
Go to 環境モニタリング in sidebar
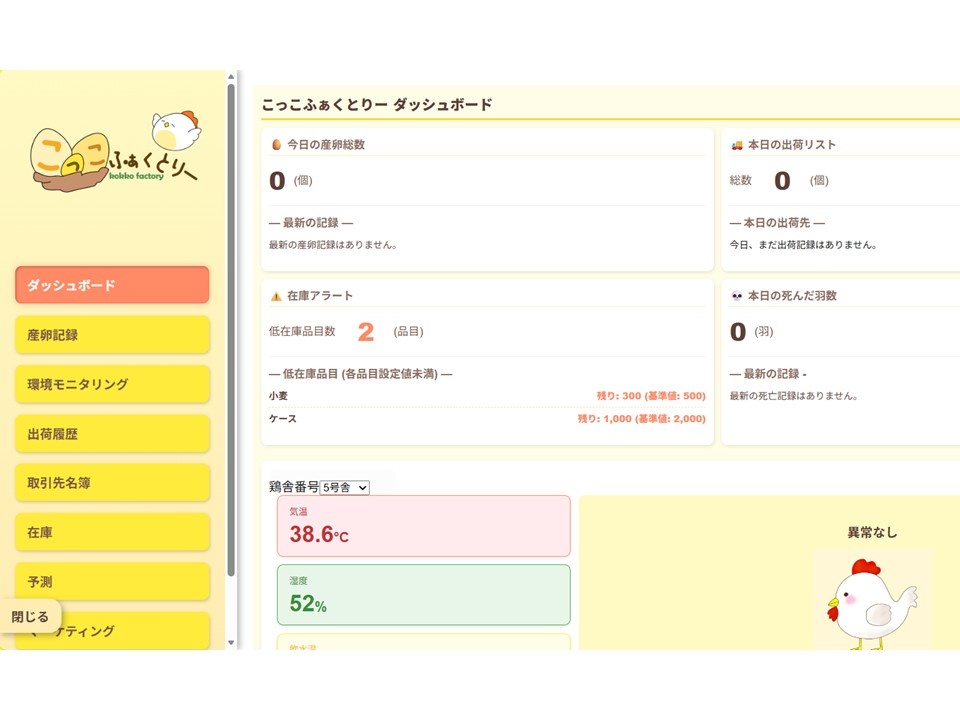point(112,384)
